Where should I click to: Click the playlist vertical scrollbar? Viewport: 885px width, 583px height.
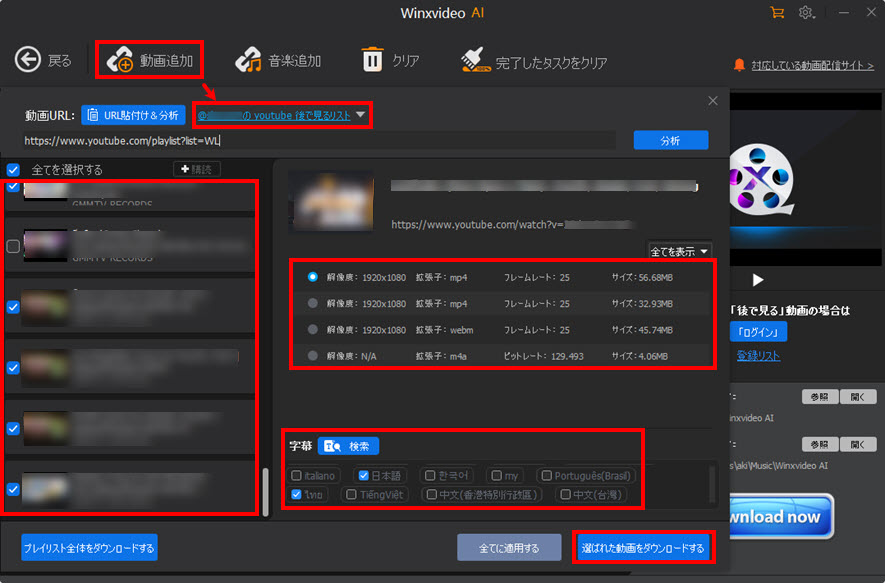pos(265,491)
